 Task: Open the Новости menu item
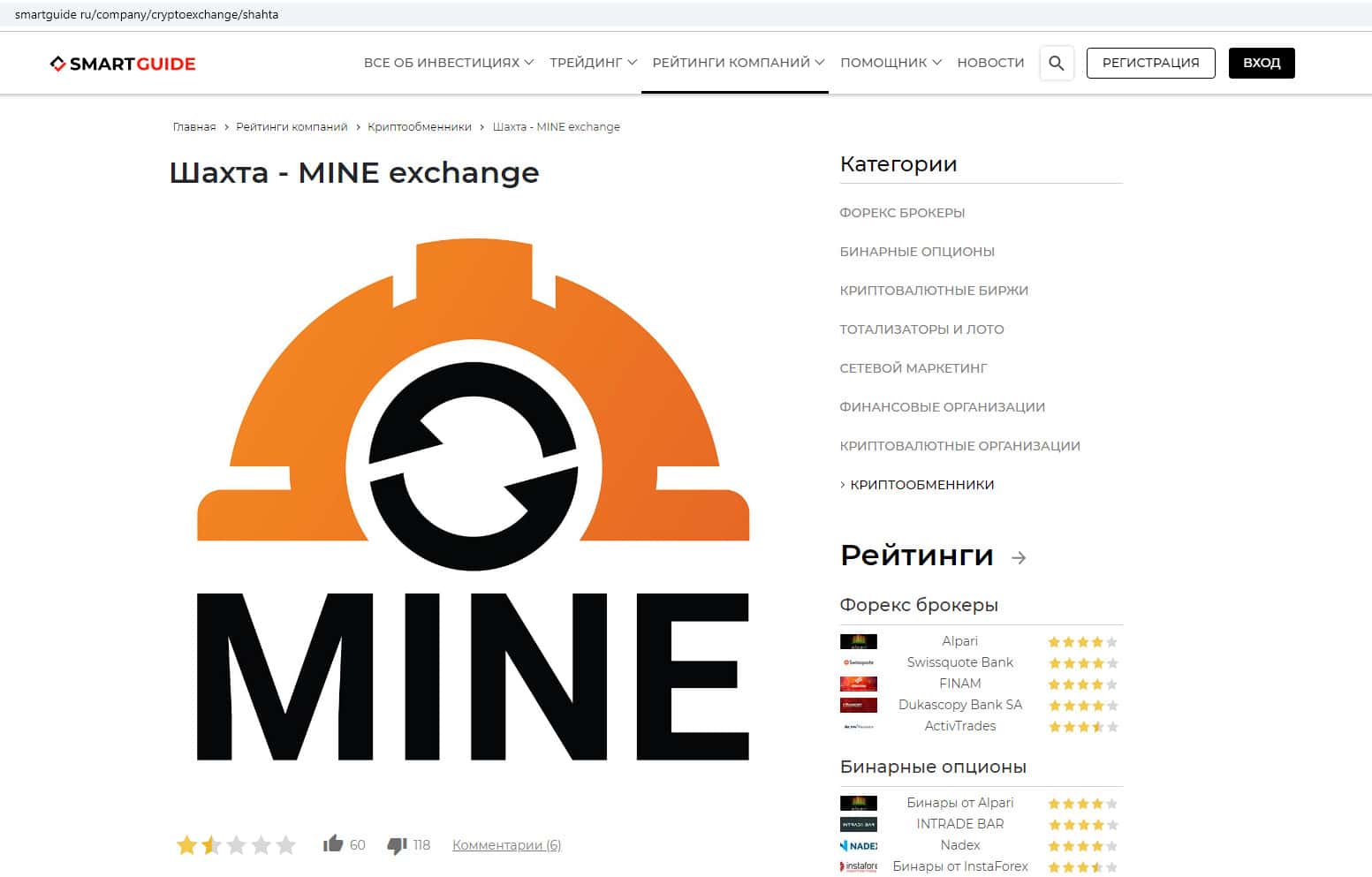point(990,63)
